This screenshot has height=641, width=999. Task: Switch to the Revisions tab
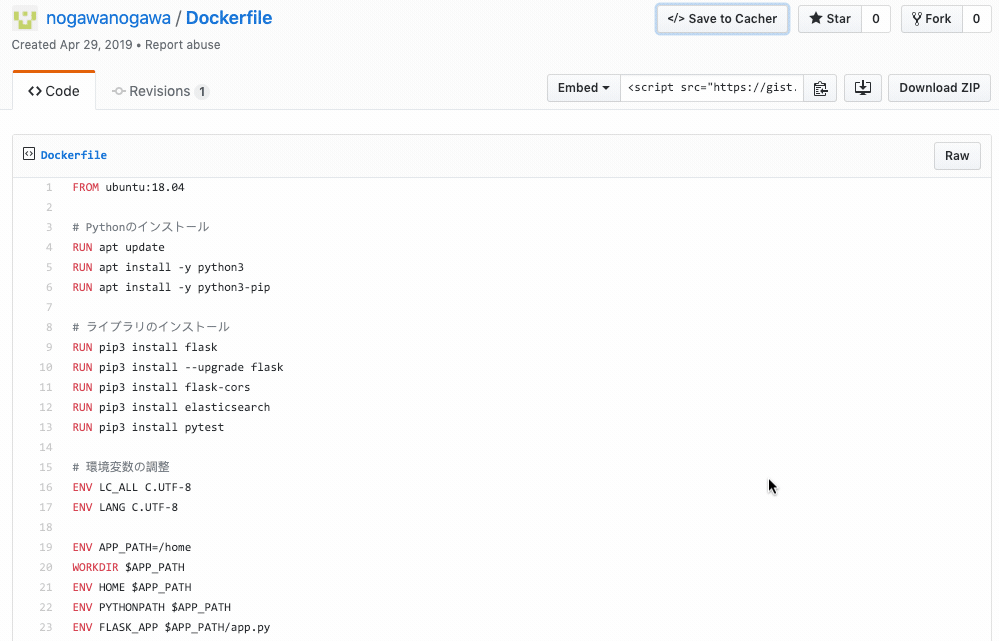point(161,91)
